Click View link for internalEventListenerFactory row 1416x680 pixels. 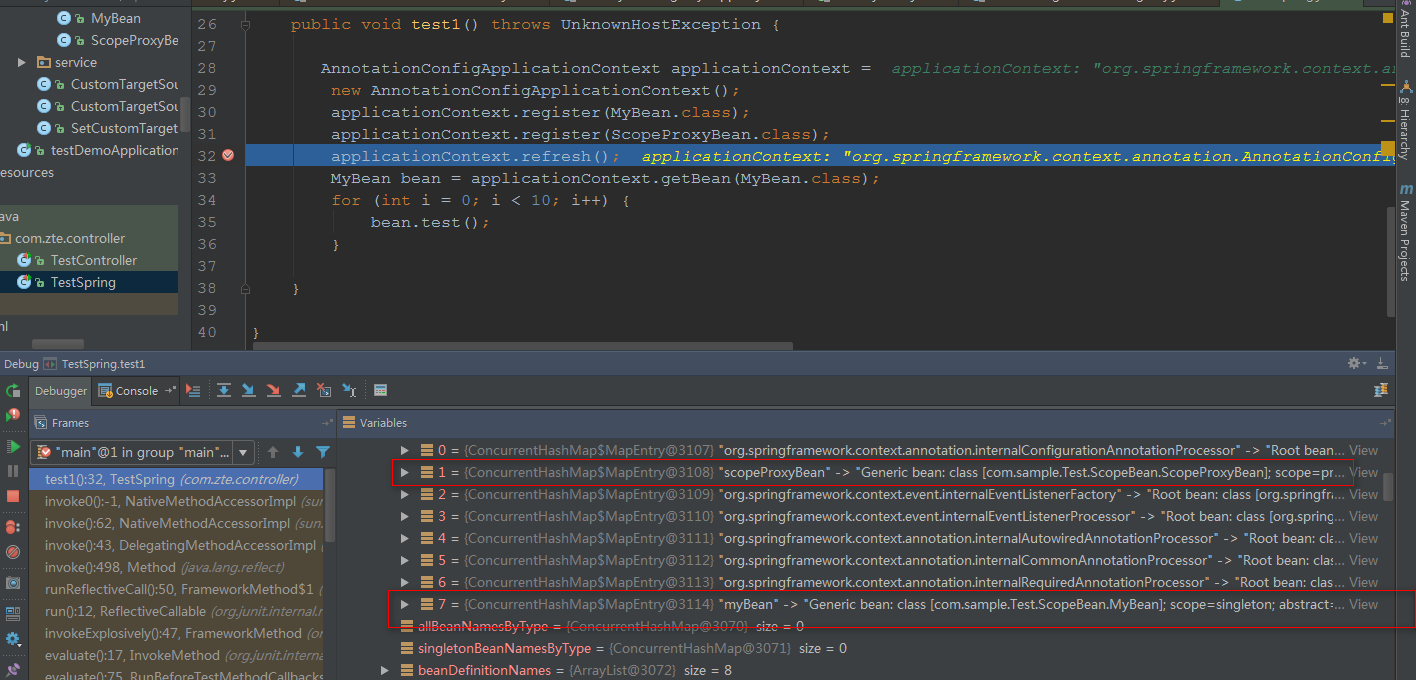[1363, 495]
